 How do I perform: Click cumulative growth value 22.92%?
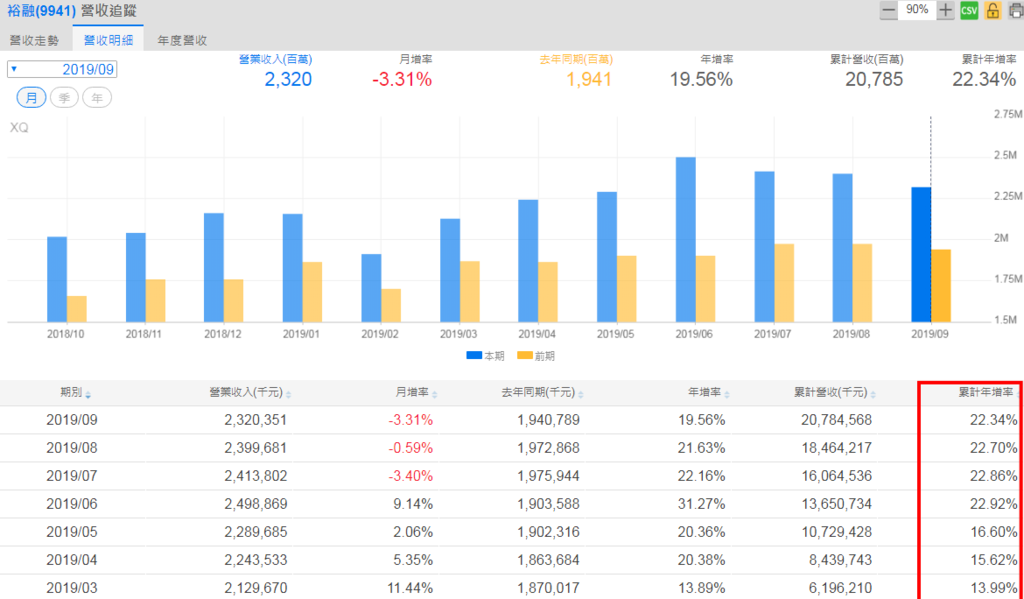(993, 504)
